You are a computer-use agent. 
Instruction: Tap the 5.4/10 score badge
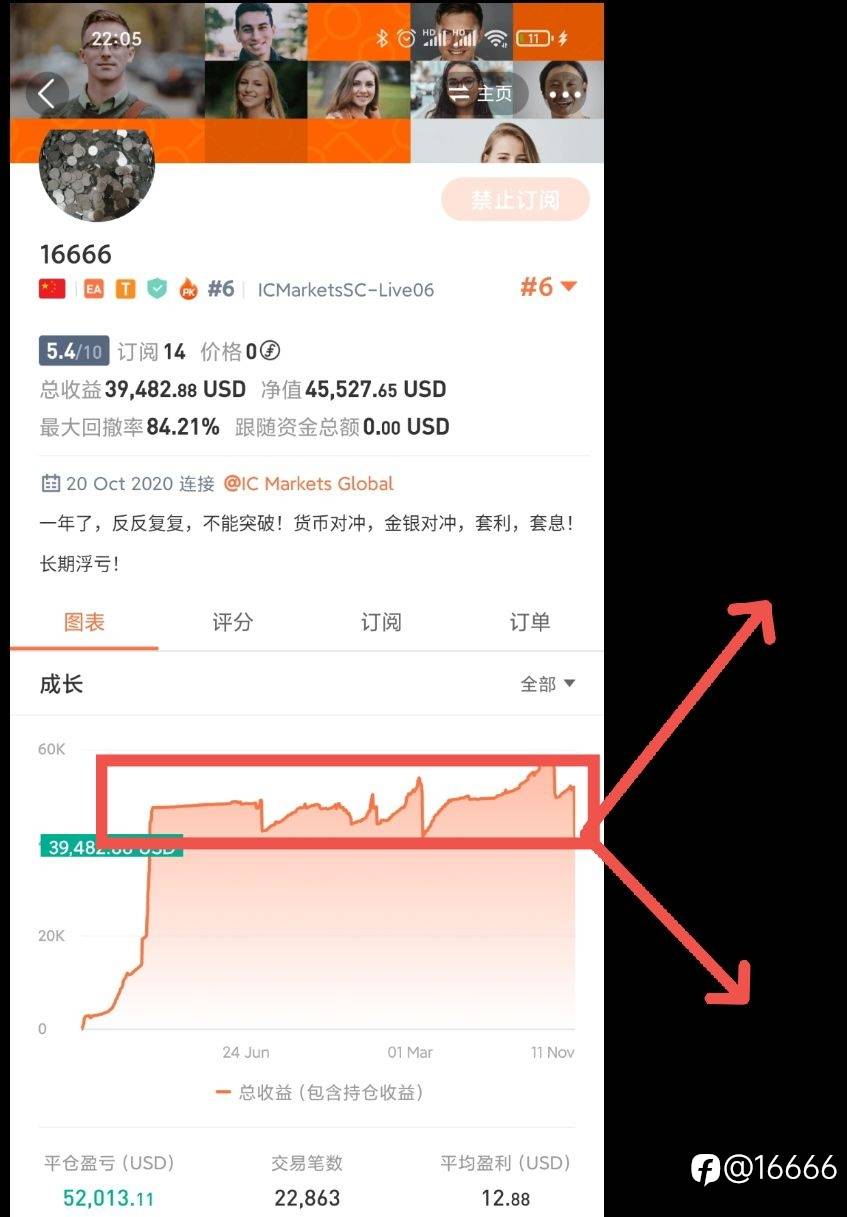[74, 351]
